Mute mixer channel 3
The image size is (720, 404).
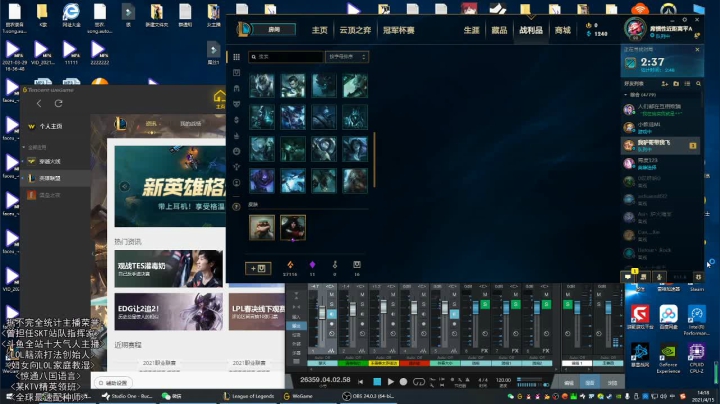pyautogui.click(x=393, y=295)
